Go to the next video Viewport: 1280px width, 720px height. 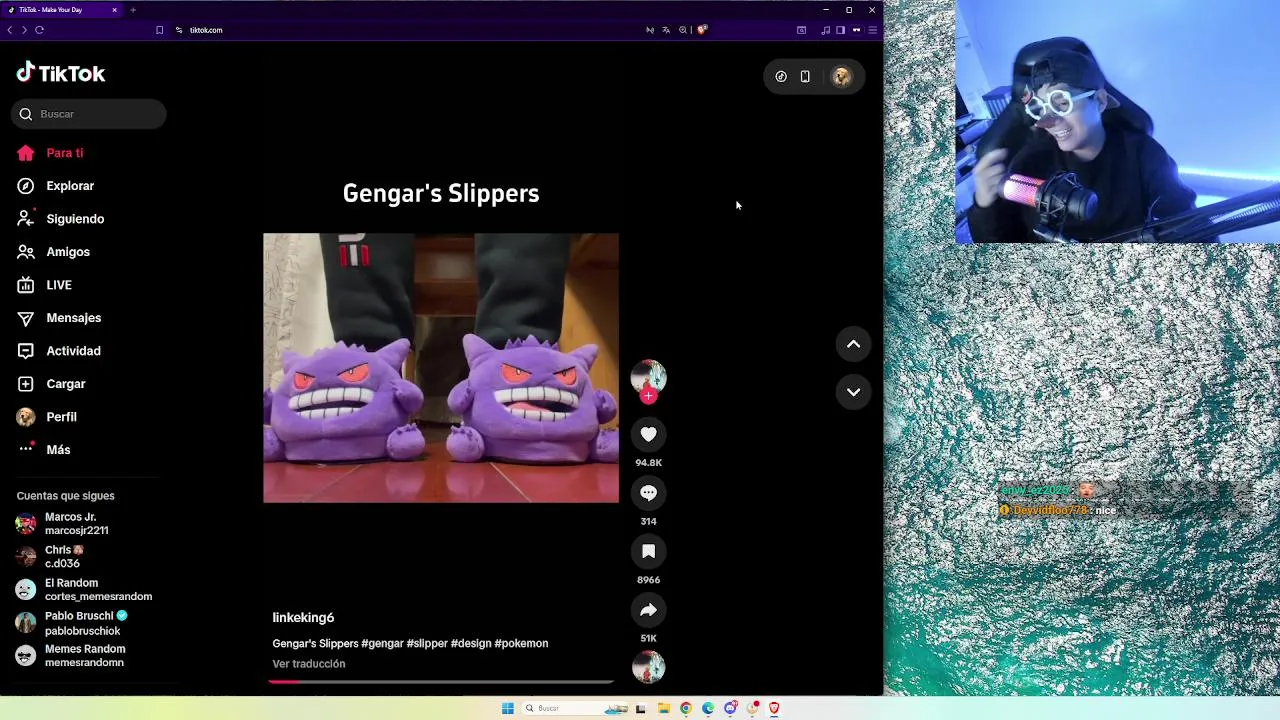coord(853,392)
